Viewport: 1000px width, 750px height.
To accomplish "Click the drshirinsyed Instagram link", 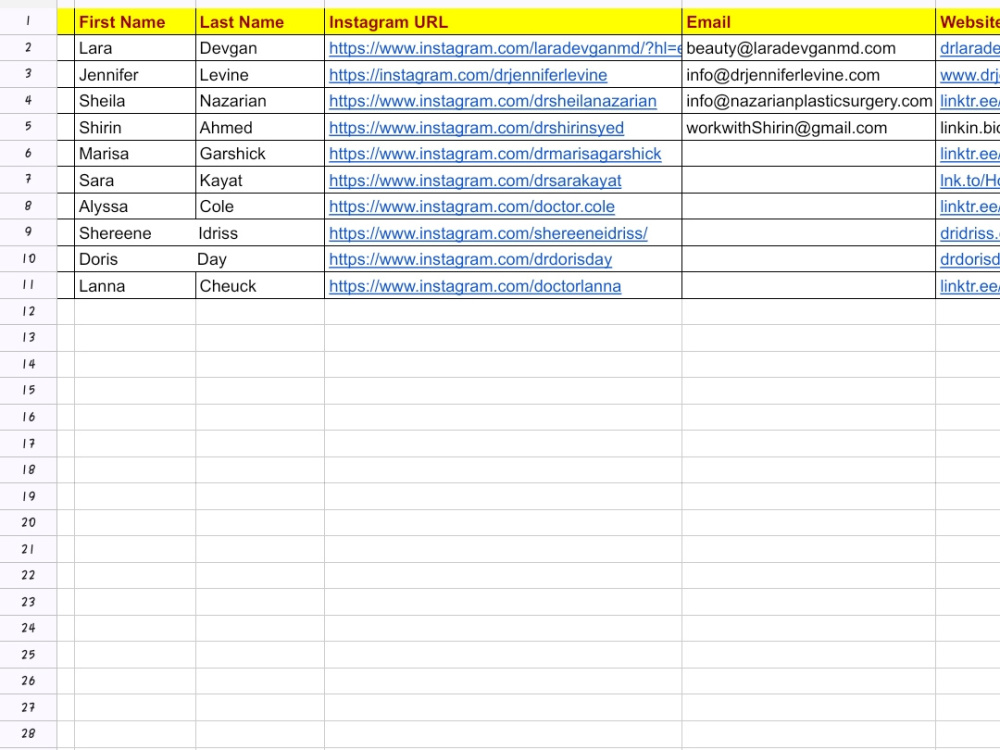I will tap(476, 128).
